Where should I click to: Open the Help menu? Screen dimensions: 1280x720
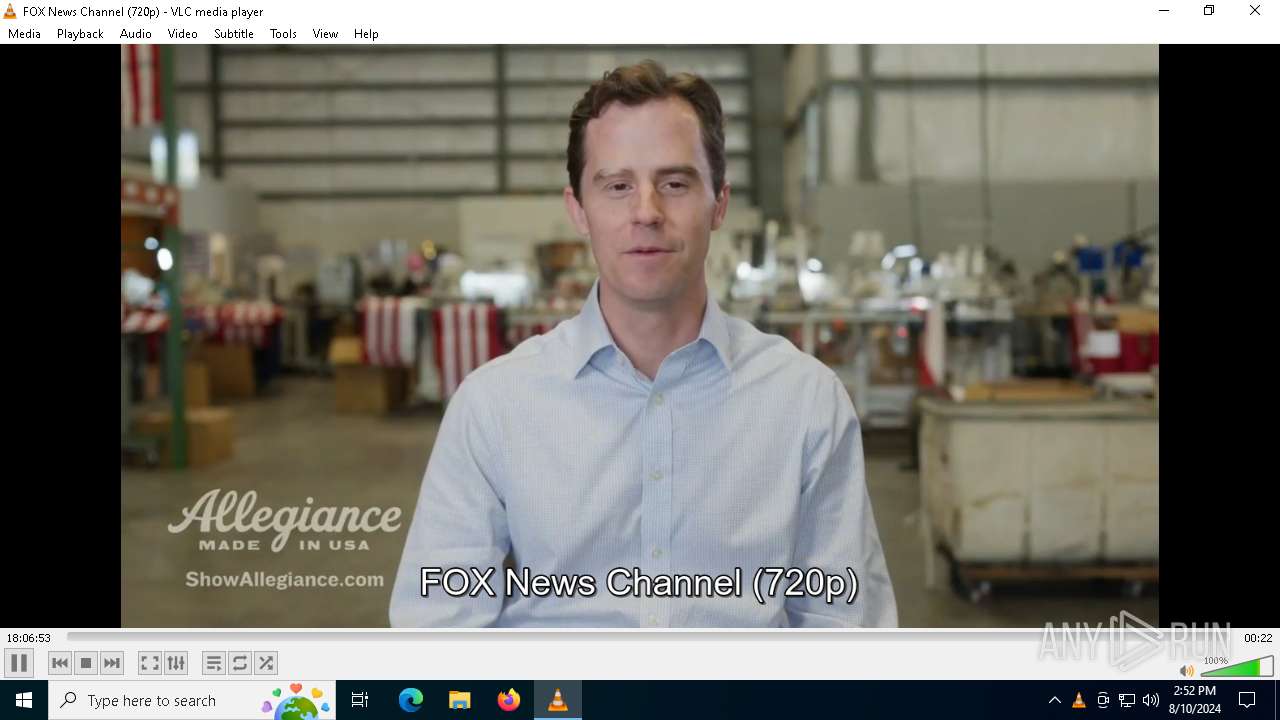pos(366,34)
